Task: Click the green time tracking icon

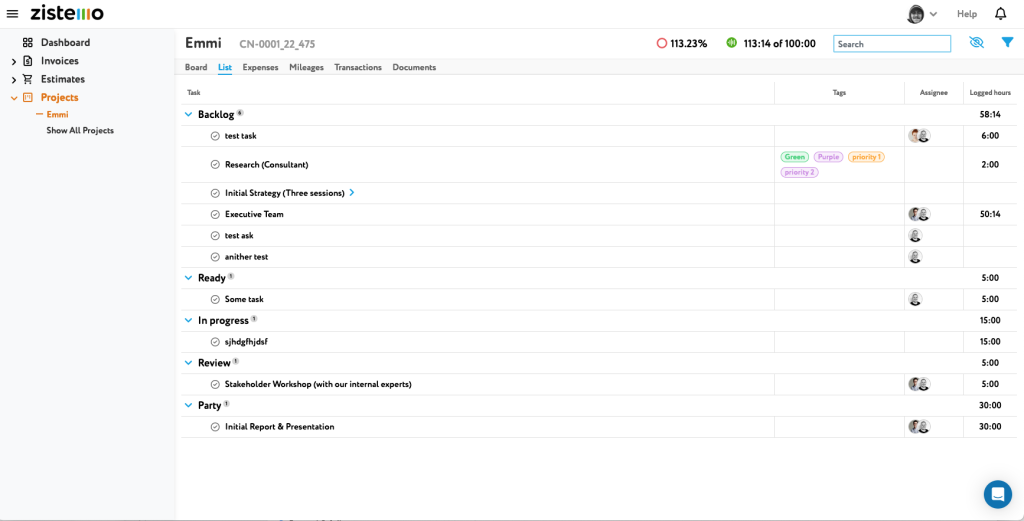Action: [731, 43]
